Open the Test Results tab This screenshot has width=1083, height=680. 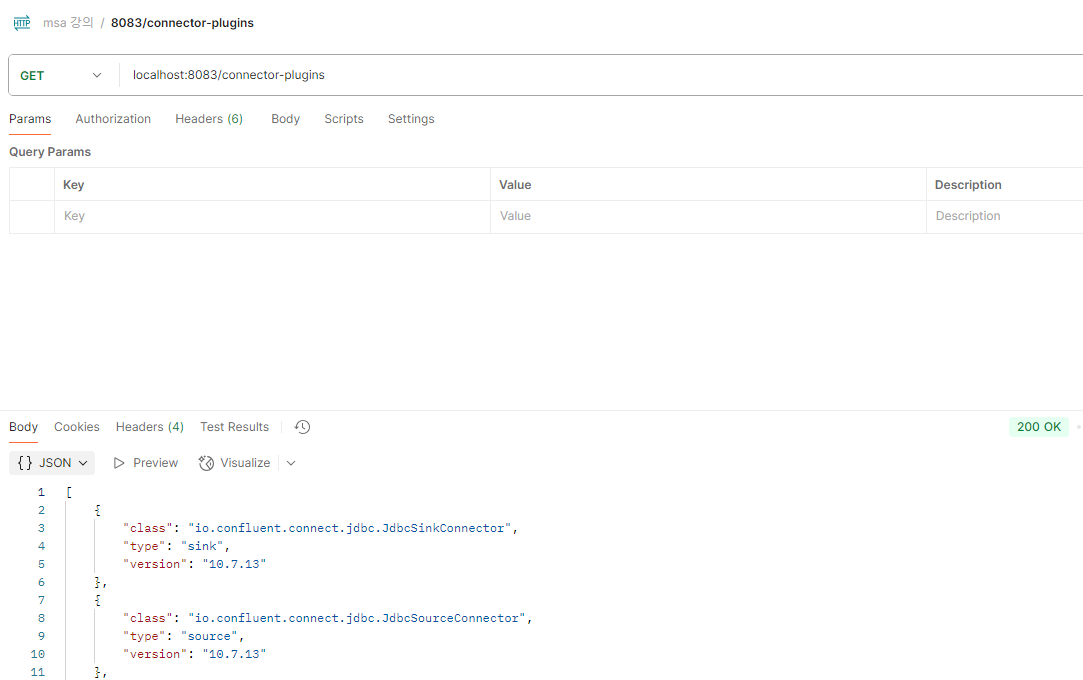(234, 427)
